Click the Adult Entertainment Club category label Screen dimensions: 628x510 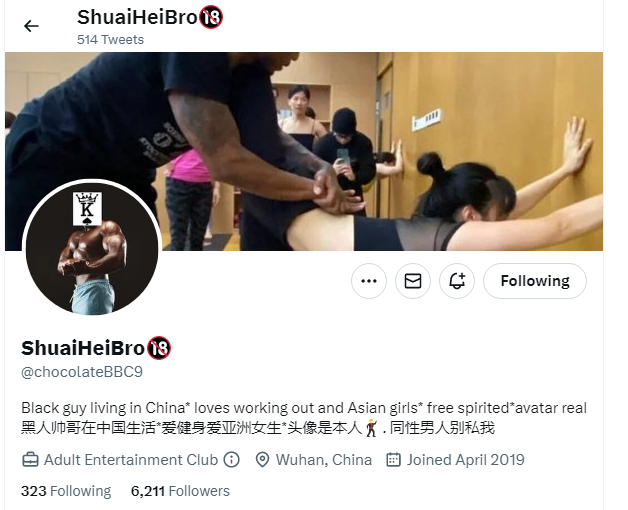point(131,460)
